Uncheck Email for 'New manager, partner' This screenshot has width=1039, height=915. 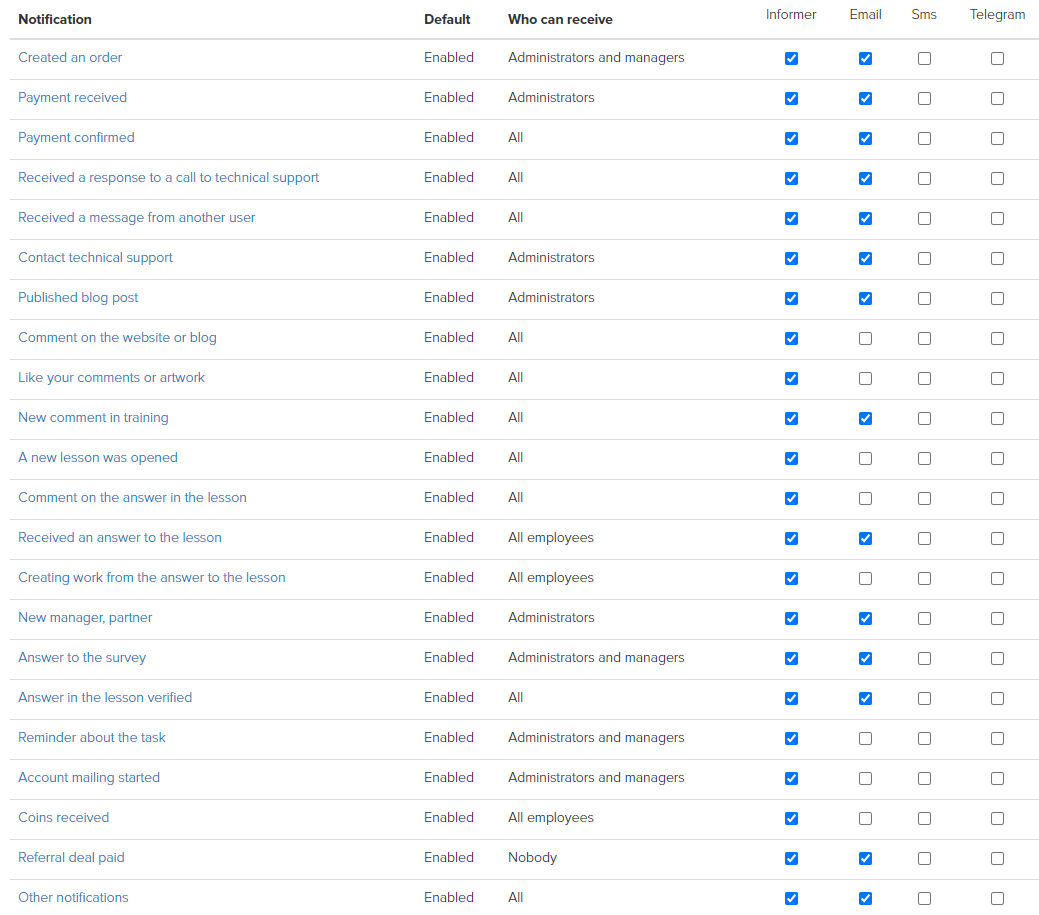point(865,618)
